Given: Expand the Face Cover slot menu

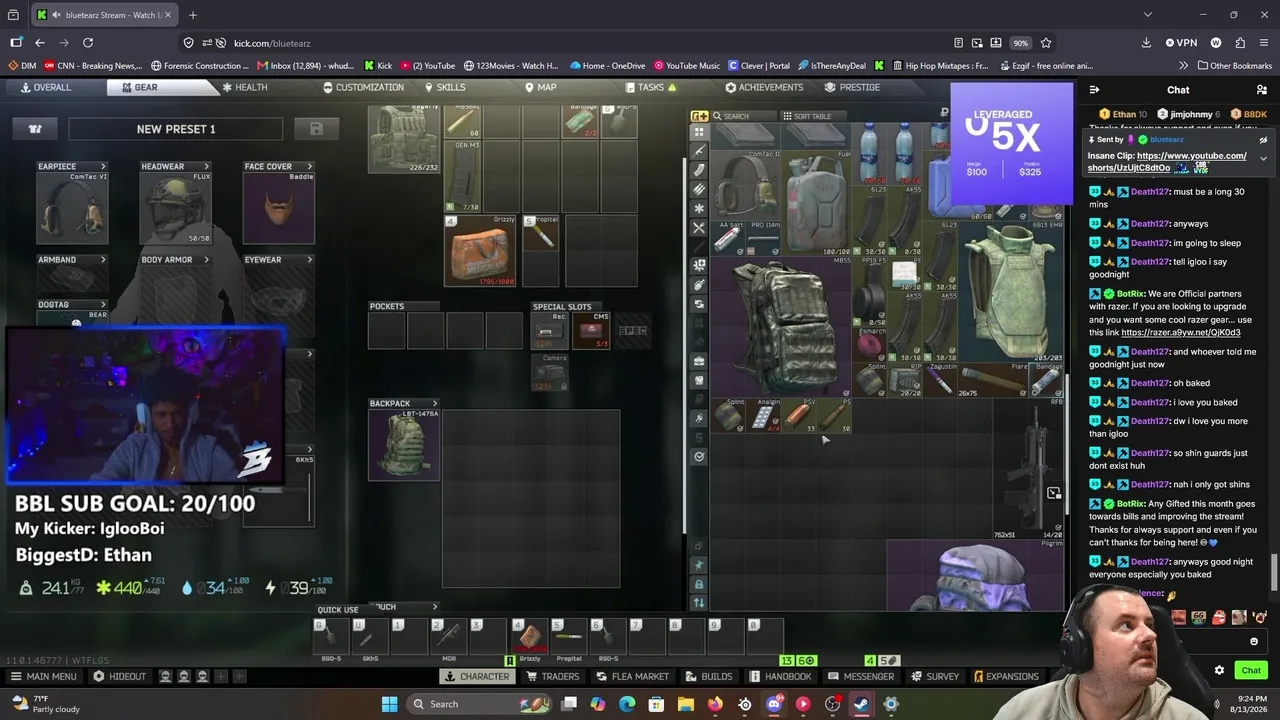Looking at the screenshot, I should click(309, 166).
